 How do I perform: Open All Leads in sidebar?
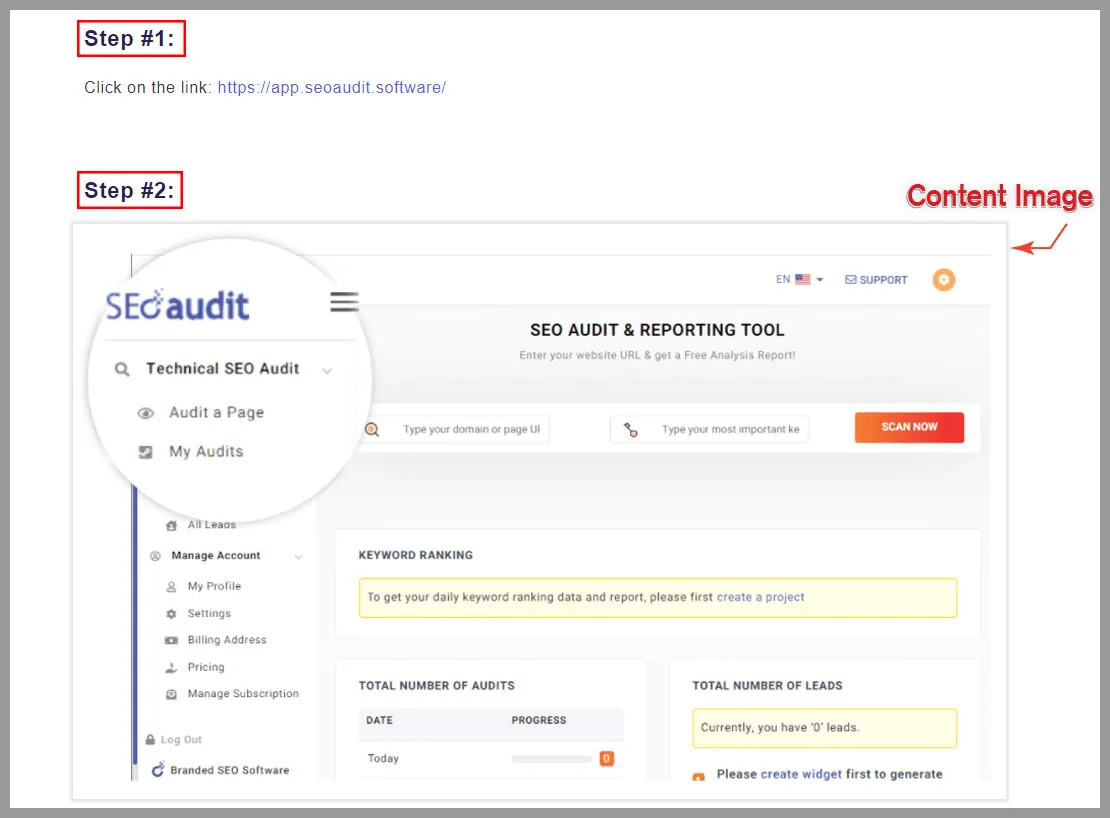[212, 524]
